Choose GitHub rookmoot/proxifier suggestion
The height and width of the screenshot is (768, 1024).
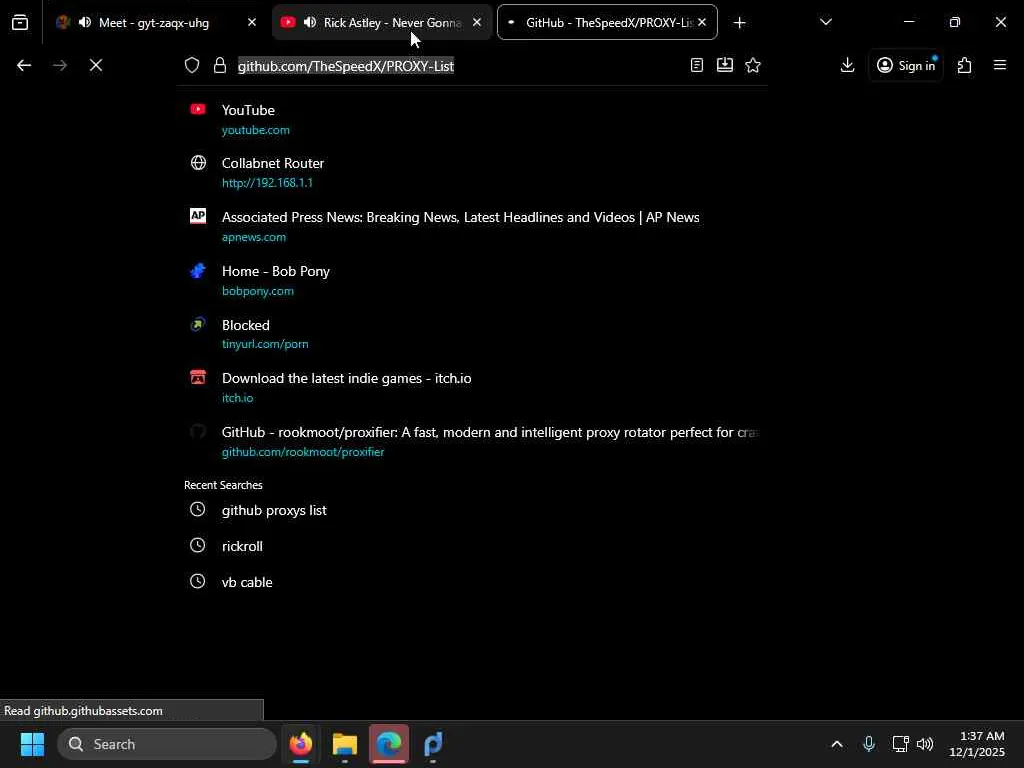tap(471, 441)
